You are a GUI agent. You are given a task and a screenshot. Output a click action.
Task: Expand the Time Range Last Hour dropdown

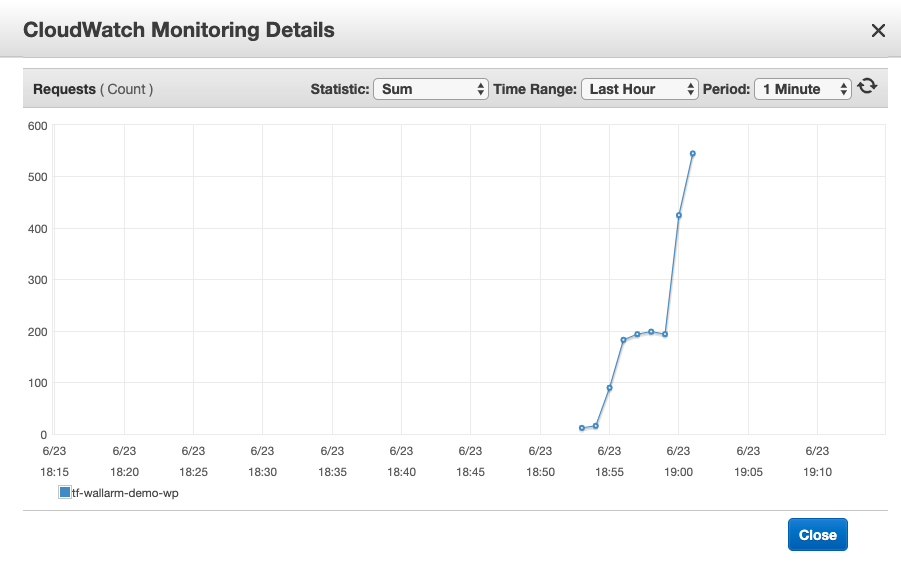[639, 89]
